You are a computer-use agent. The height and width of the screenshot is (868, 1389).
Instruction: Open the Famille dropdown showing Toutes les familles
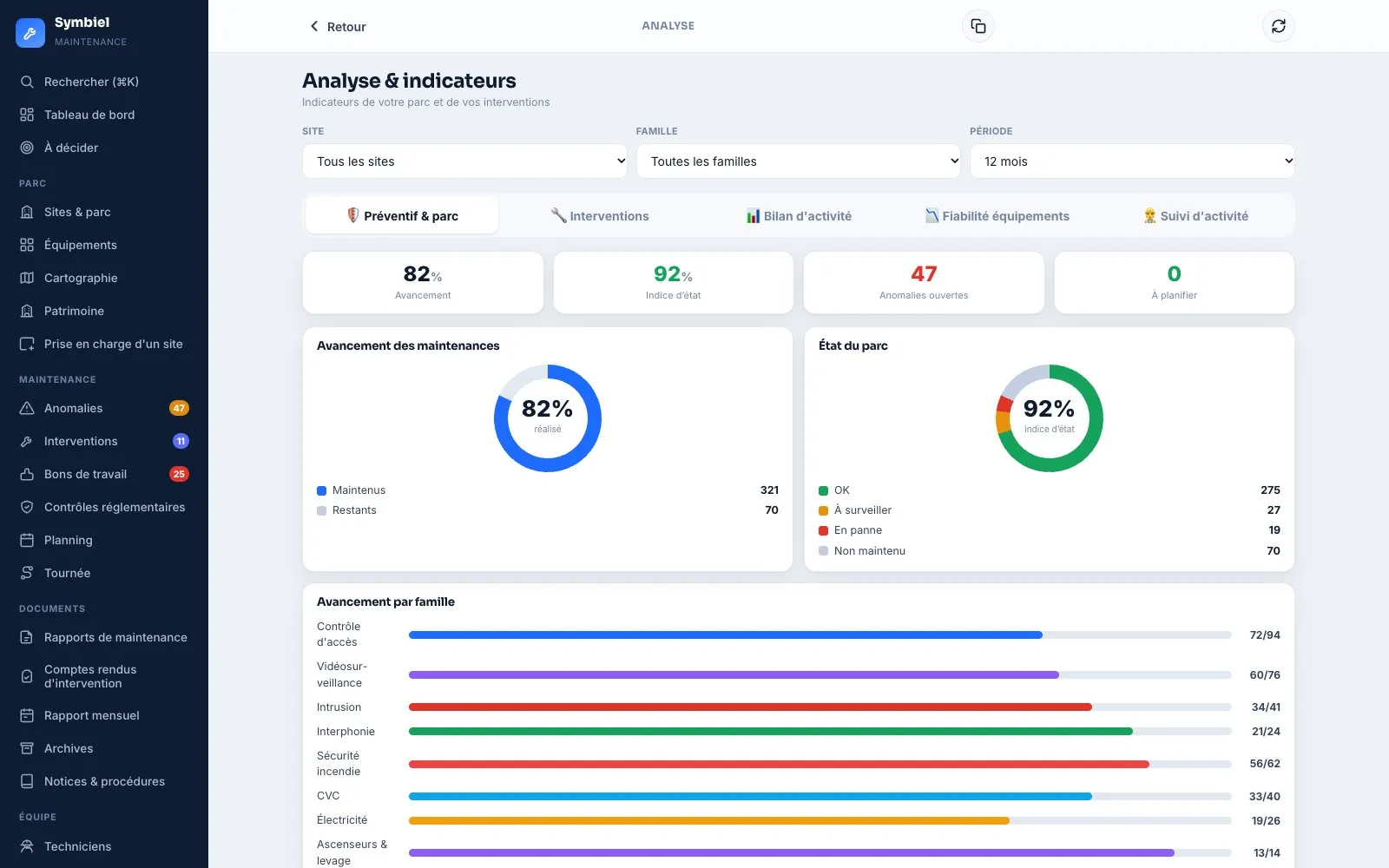799,161
